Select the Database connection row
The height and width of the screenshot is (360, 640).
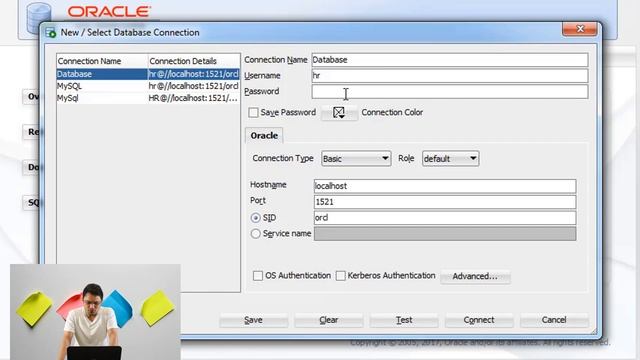point(148,74)
